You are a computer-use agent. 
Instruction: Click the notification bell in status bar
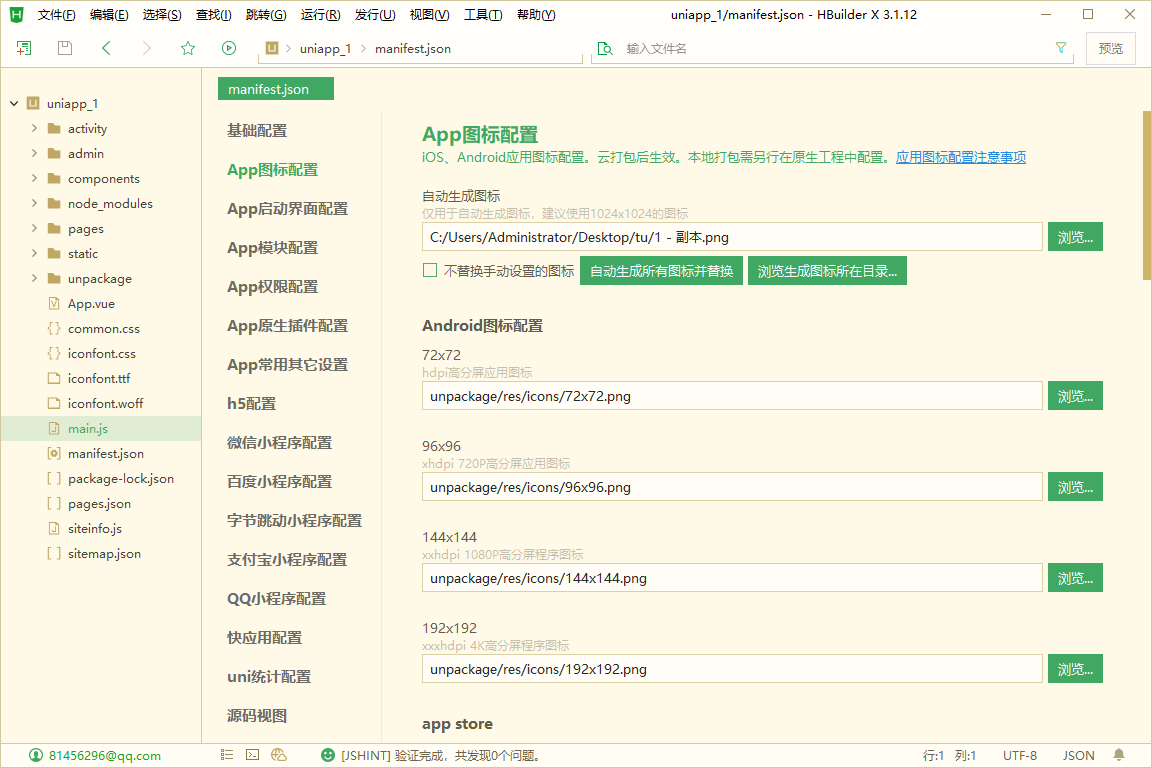coord(1119,755)
